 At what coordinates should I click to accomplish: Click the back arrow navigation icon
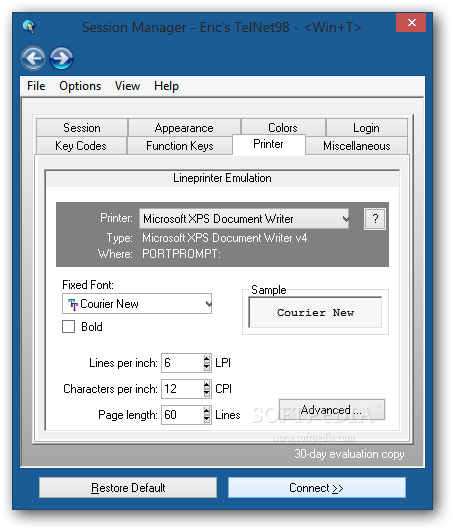click(x=33, y=58)
